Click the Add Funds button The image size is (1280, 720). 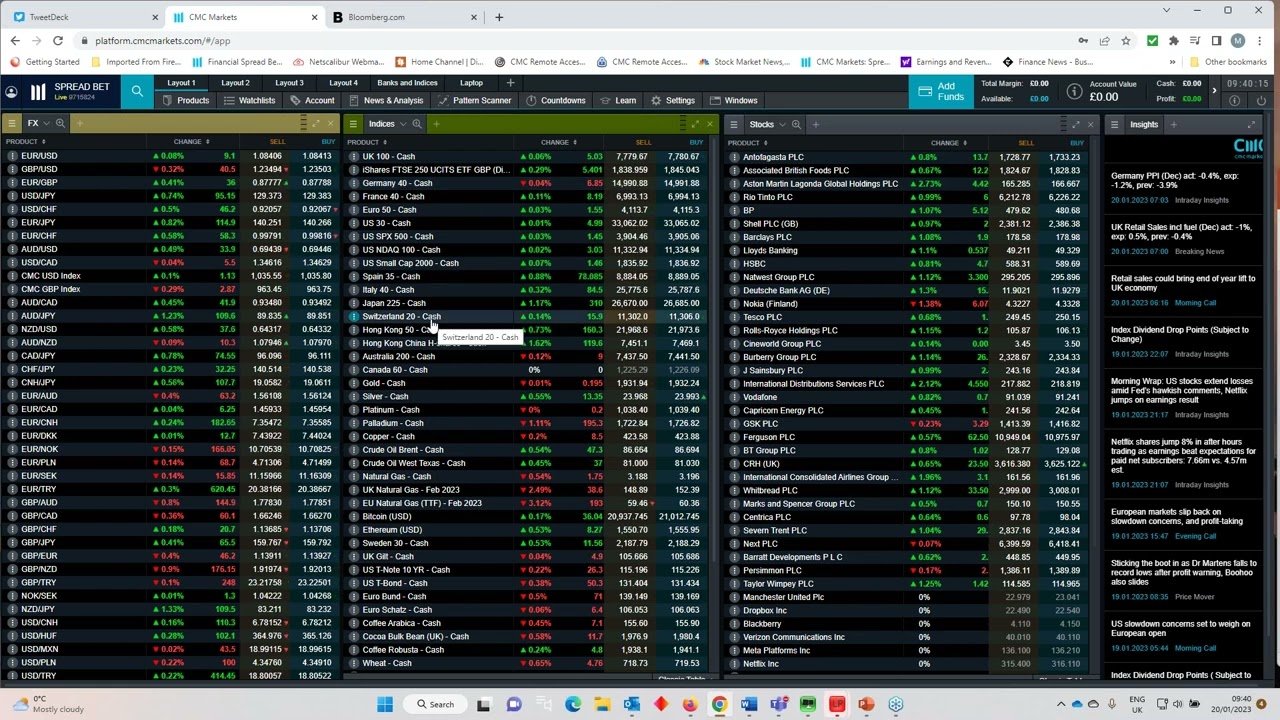click(940, 92)
